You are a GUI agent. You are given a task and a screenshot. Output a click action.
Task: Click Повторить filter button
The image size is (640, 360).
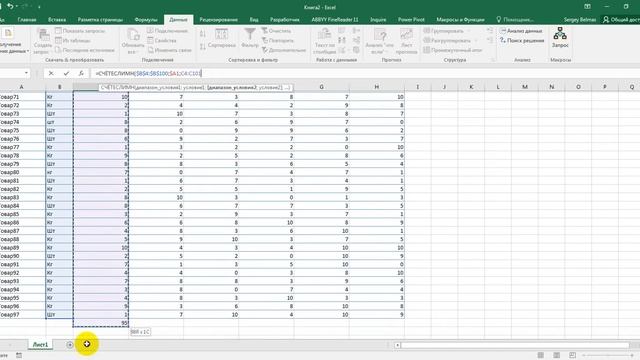[278, 40]
